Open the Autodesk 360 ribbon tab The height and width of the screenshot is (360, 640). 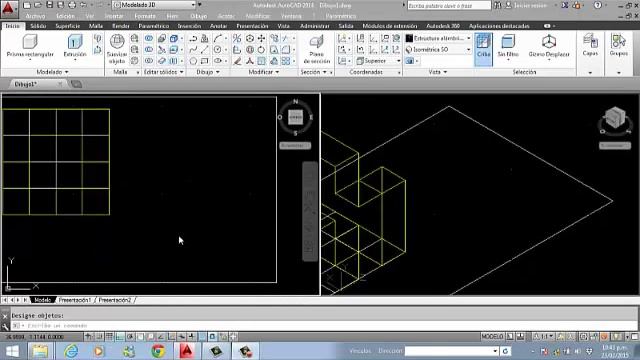pyautogui.click(x=443, y=26)
